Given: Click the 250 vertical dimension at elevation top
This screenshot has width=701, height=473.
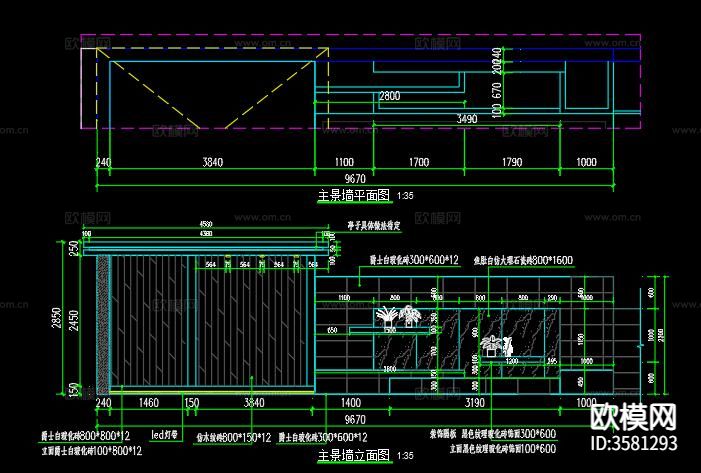Looking at the screenshot, I should pos(74,248).
